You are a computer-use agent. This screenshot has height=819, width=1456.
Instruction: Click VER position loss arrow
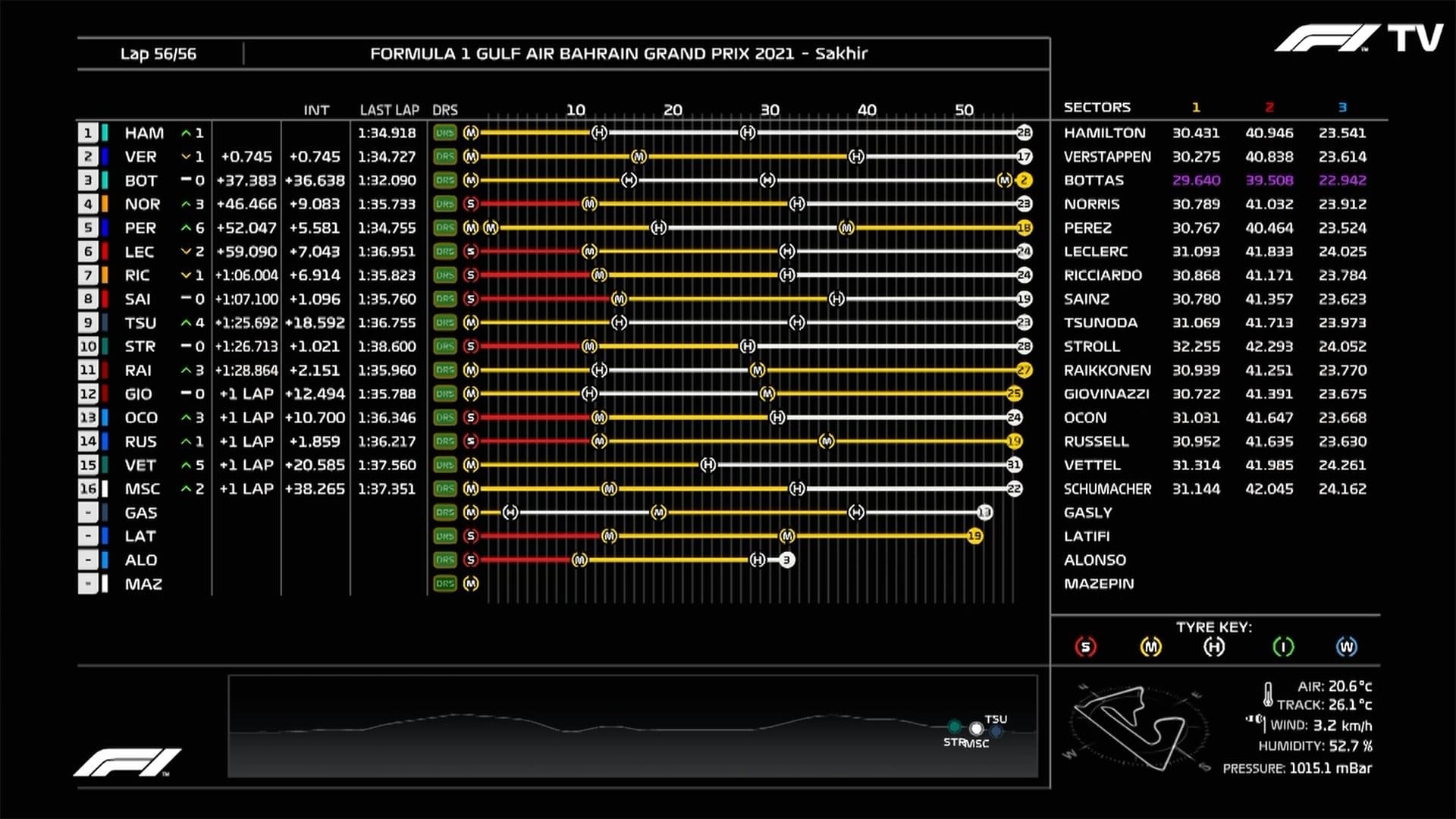[186, 156]
